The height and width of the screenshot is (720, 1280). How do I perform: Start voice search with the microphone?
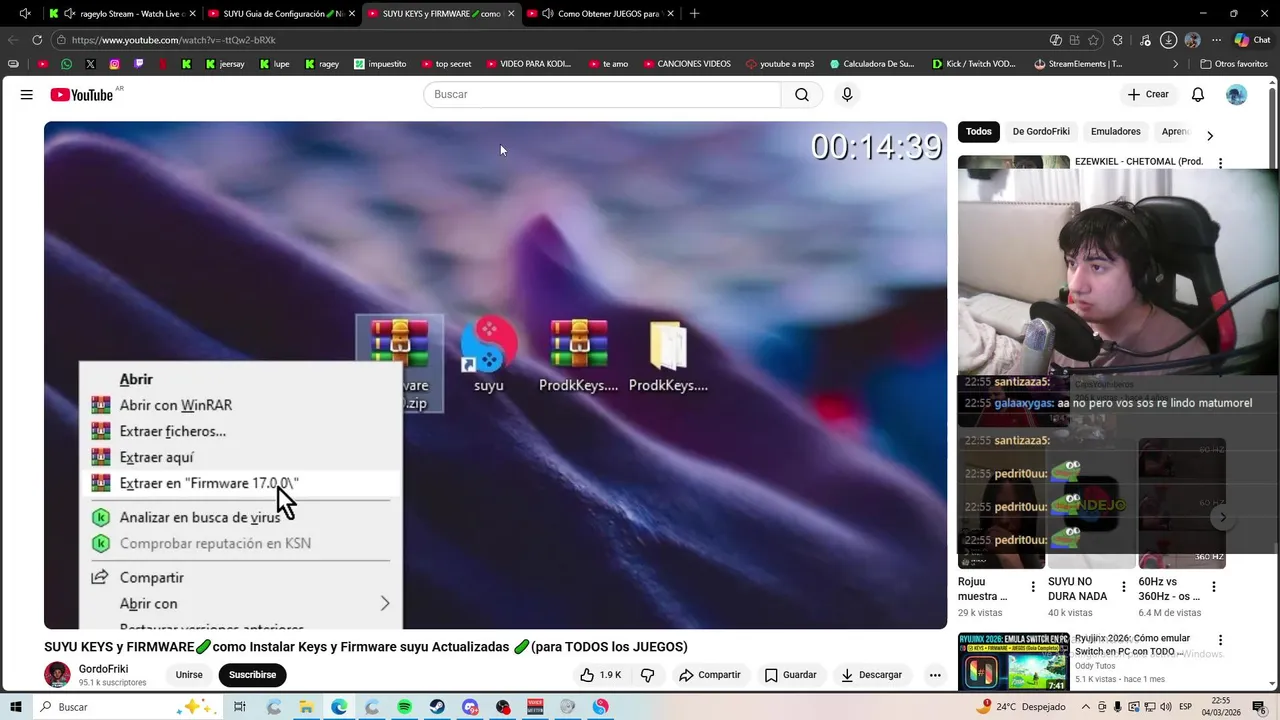[847, 94]
